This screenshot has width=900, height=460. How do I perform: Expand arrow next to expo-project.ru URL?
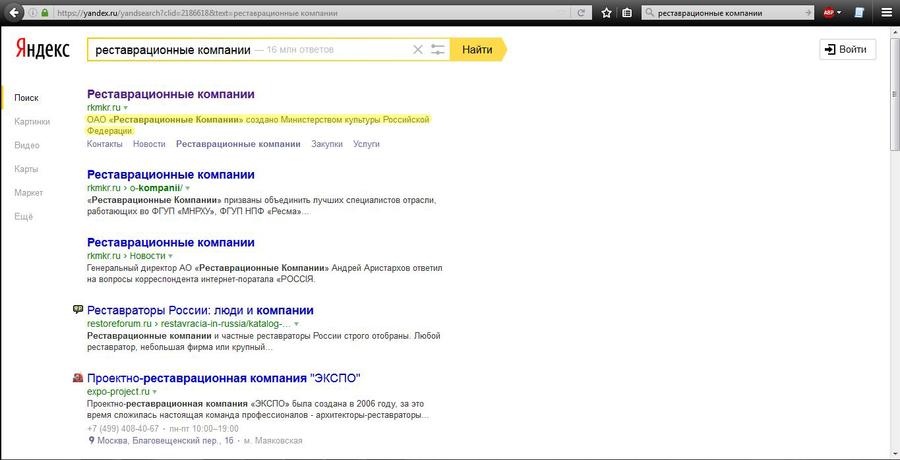tap(155, 392)
